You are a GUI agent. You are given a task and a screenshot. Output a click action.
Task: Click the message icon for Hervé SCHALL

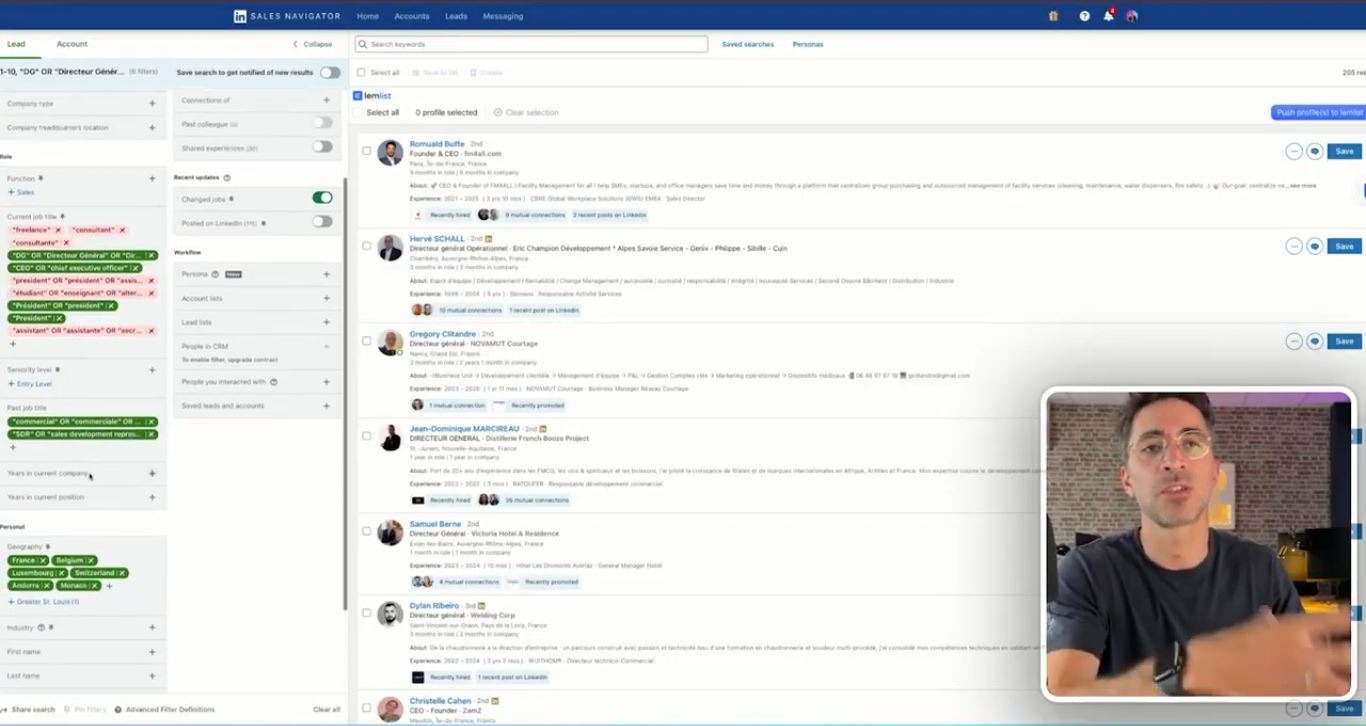point(1315,246)
